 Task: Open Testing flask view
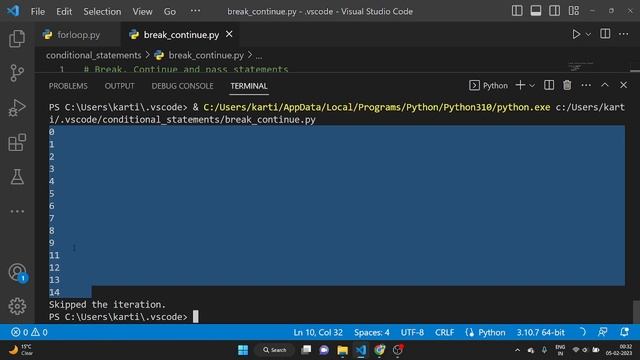17,177
